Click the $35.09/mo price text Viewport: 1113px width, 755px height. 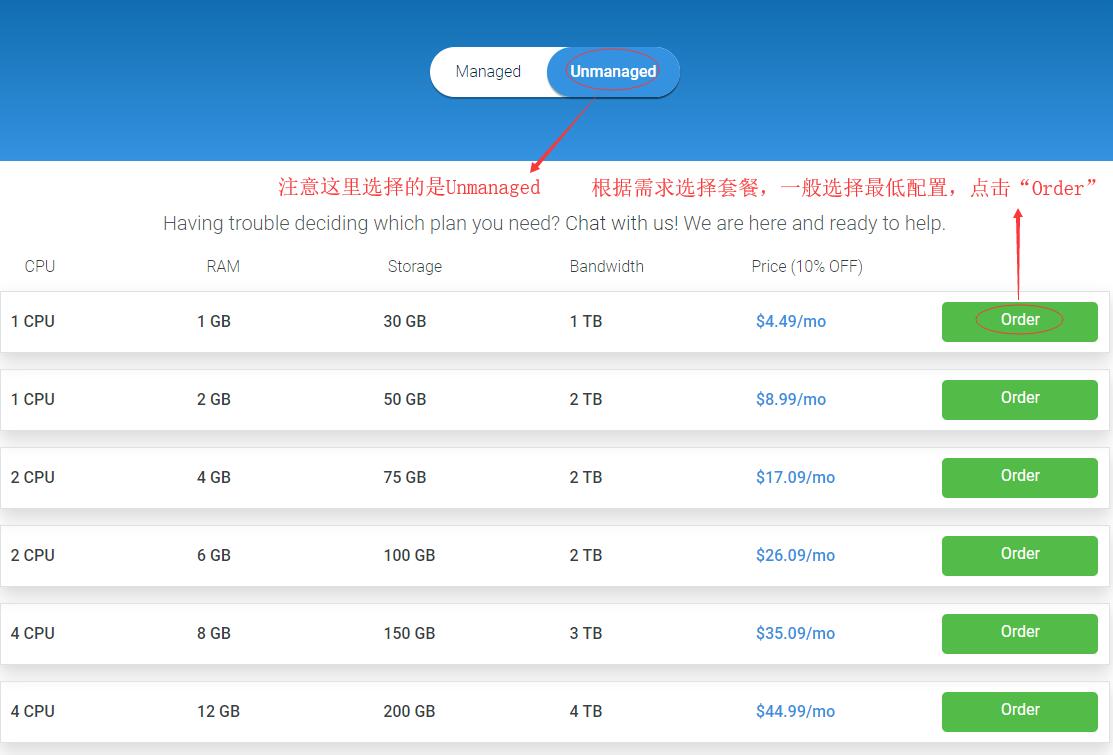click(795, 634)
